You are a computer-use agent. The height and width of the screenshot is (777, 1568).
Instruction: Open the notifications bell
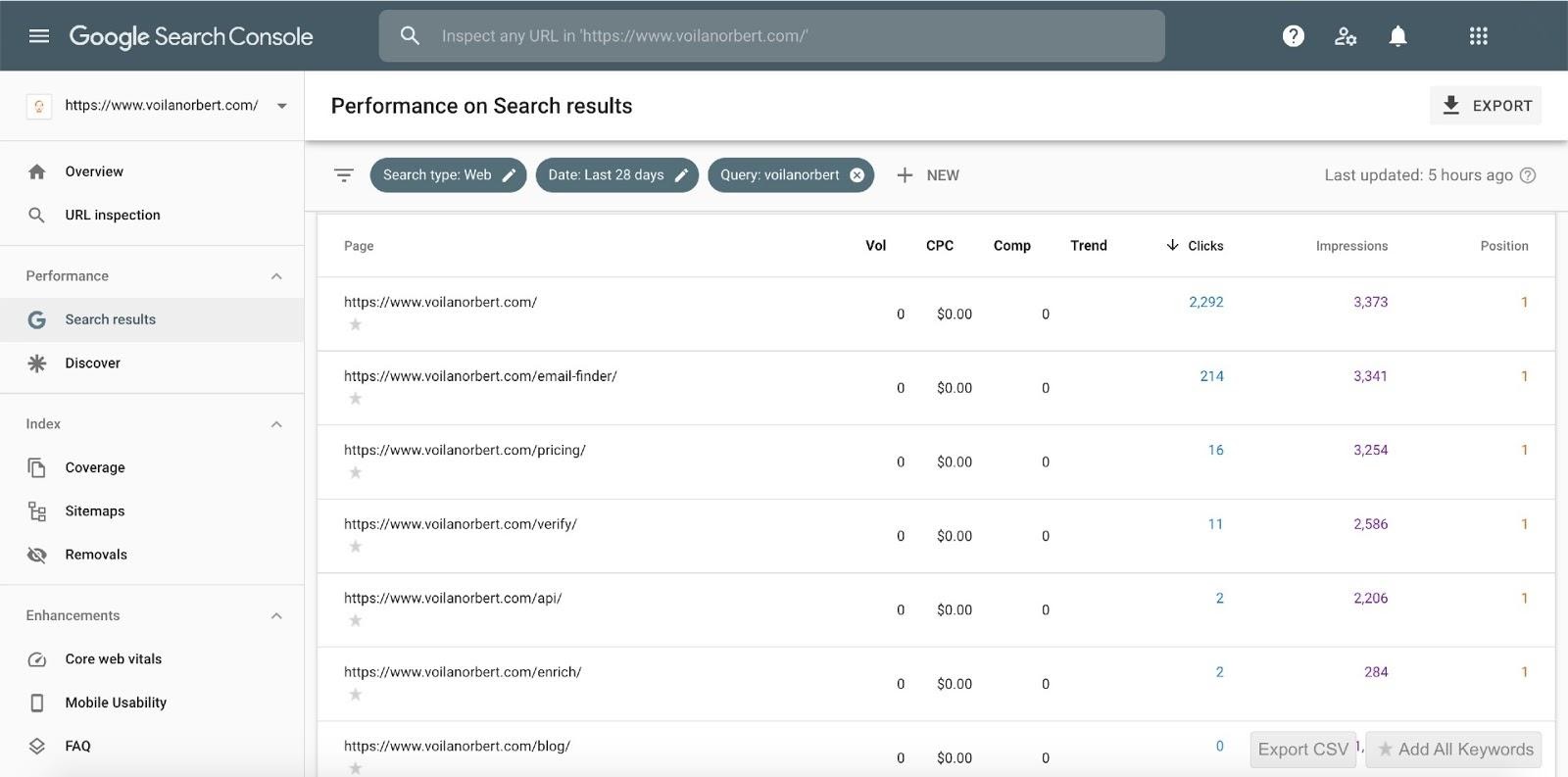pyautogui.click(x=1397, y=36)
